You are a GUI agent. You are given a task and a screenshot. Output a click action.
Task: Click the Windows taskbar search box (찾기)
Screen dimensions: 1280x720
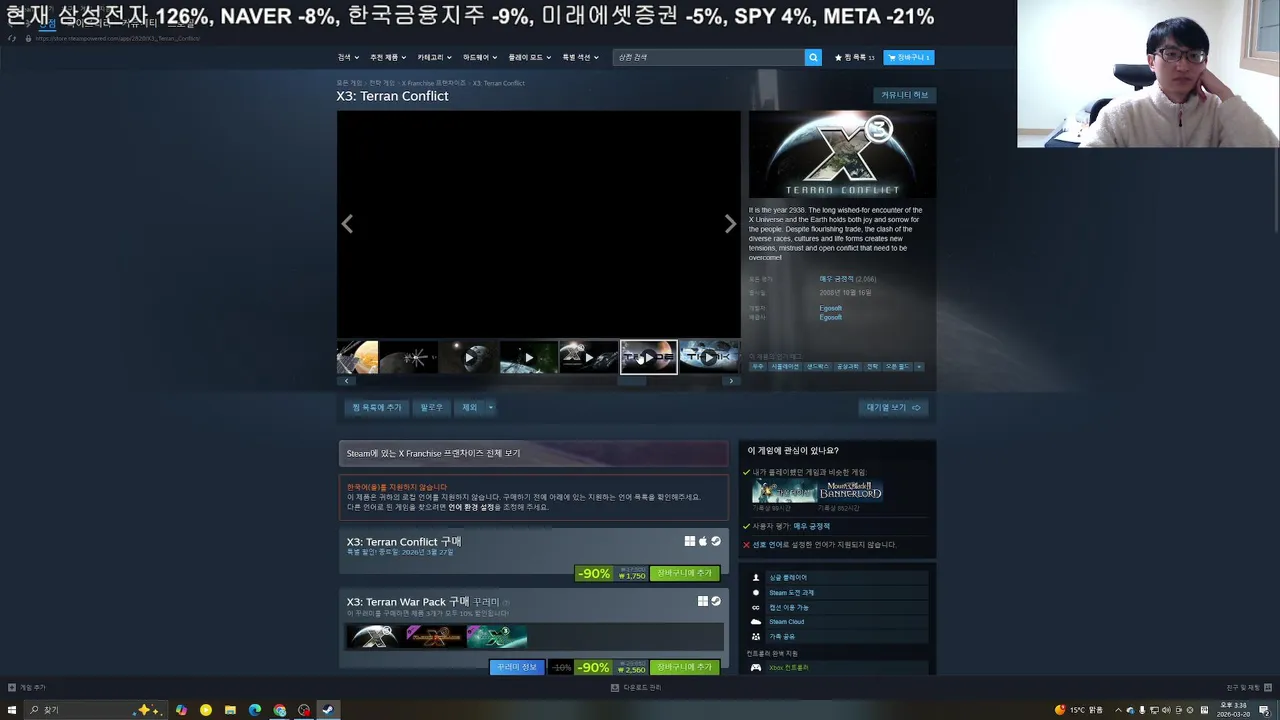point(95,710)
